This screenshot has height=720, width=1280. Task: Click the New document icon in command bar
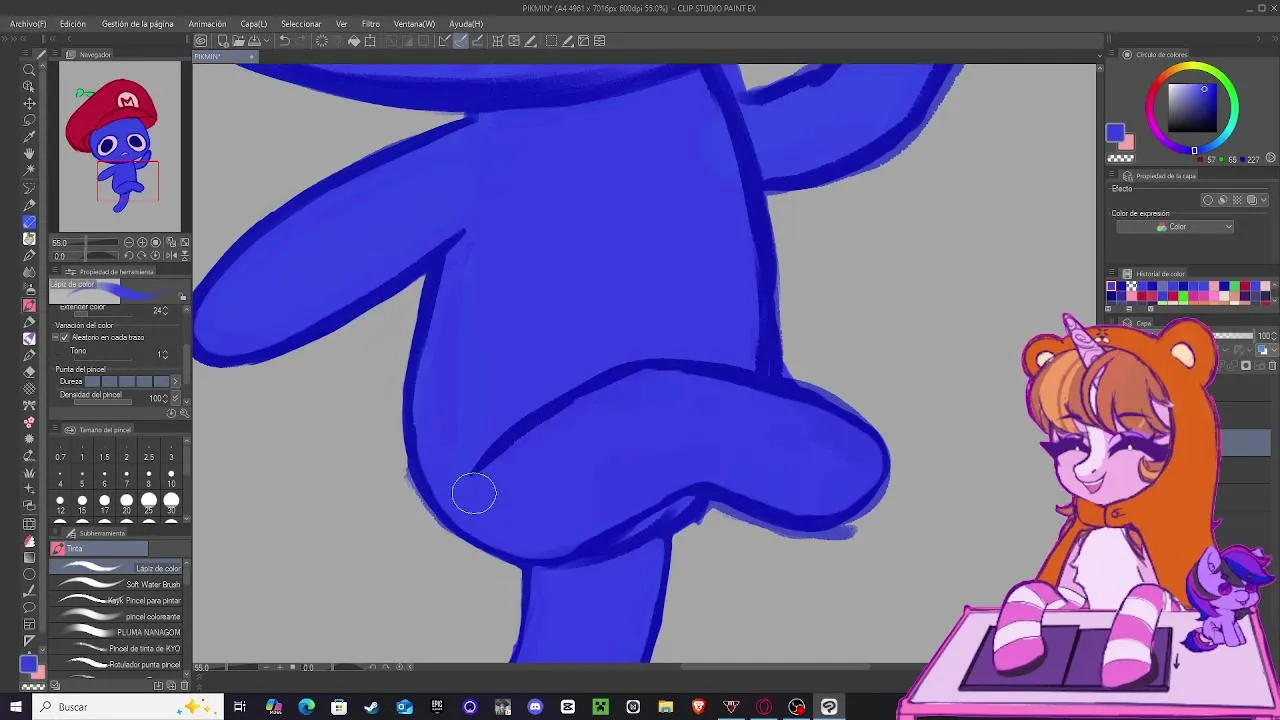[222, 41]
